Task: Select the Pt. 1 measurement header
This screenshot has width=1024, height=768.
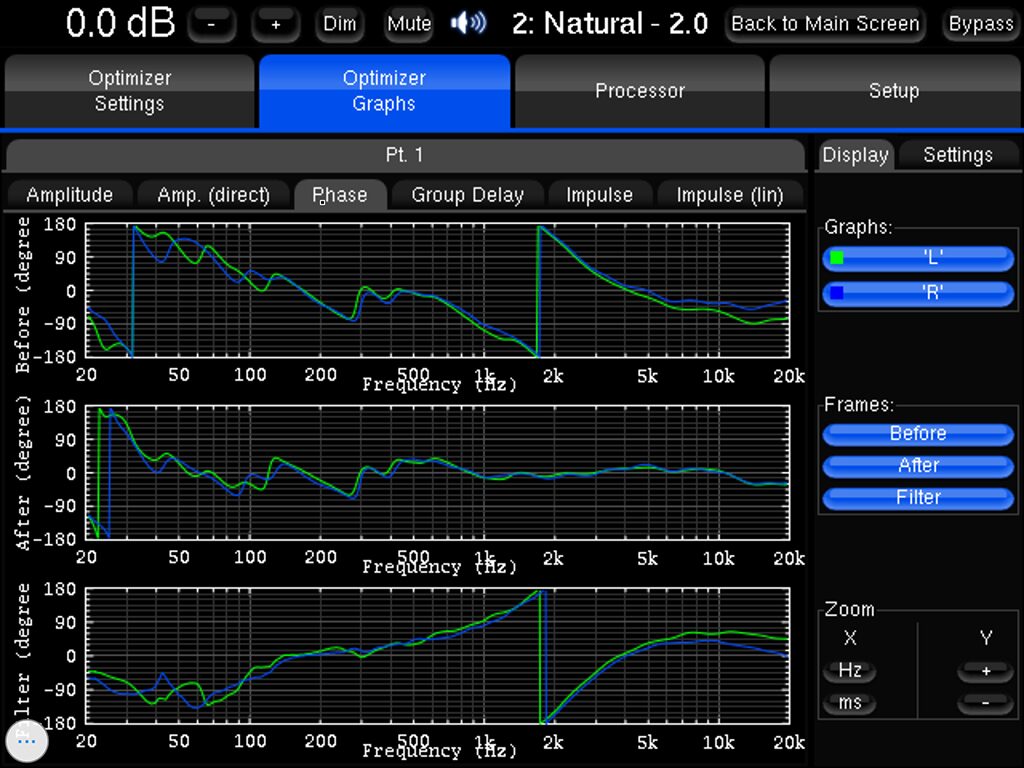Action: click(x=404, y=155)
